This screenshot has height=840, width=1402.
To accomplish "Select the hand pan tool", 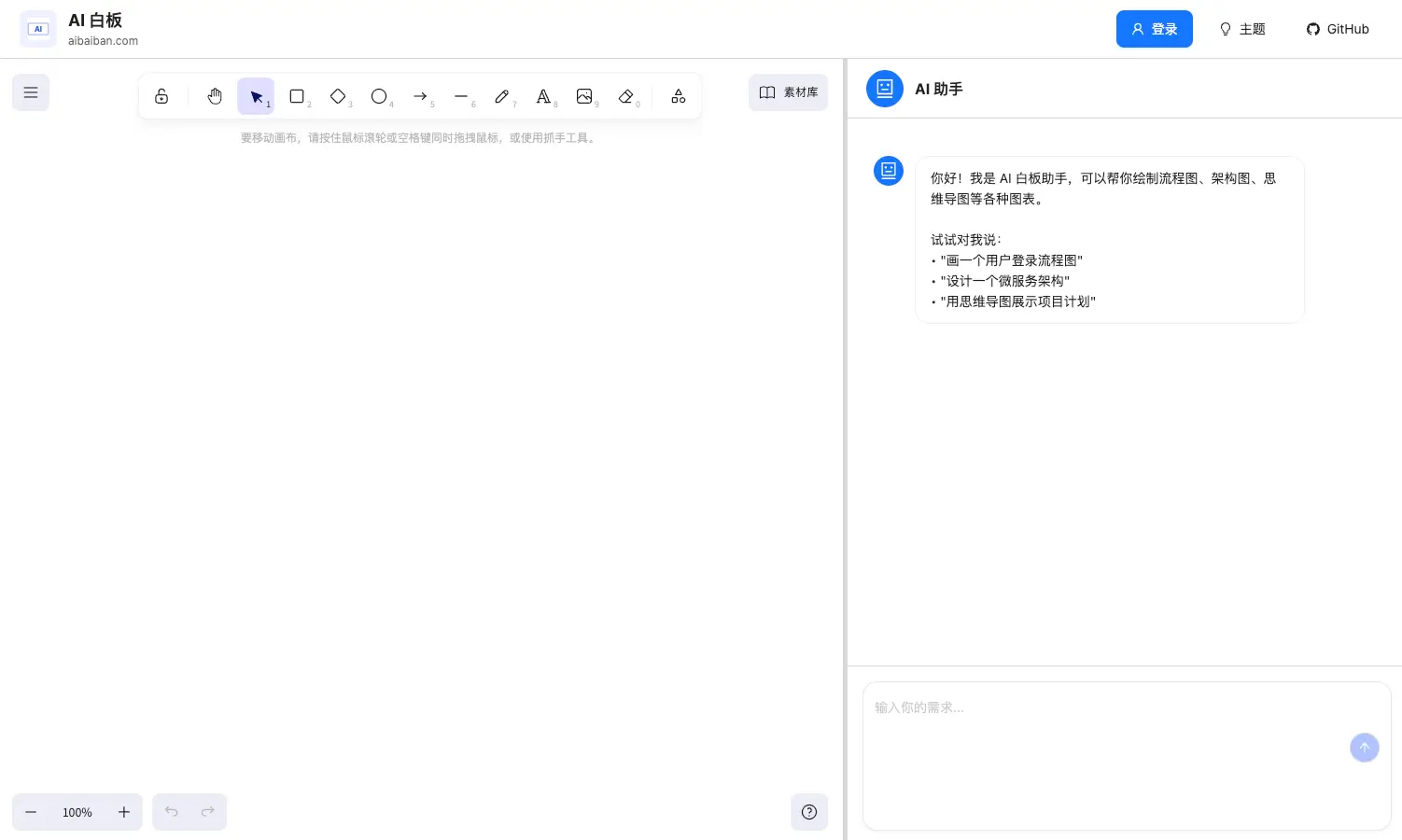I will tap(215, 96).
